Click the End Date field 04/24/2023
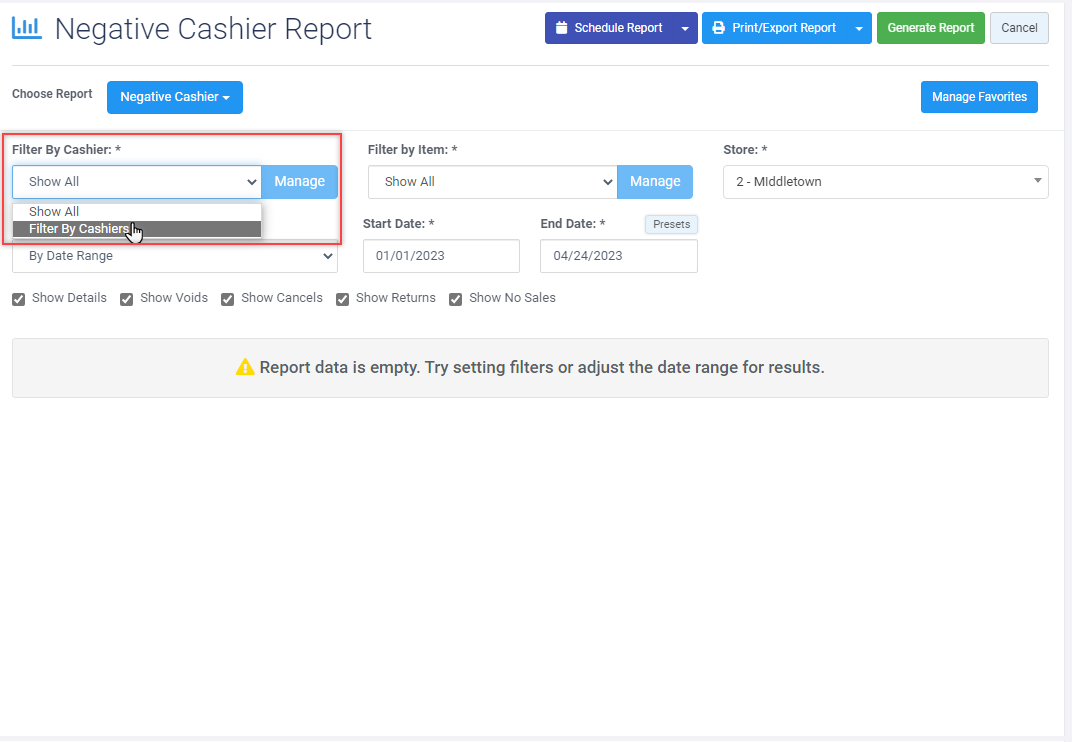 click(619, 256)
